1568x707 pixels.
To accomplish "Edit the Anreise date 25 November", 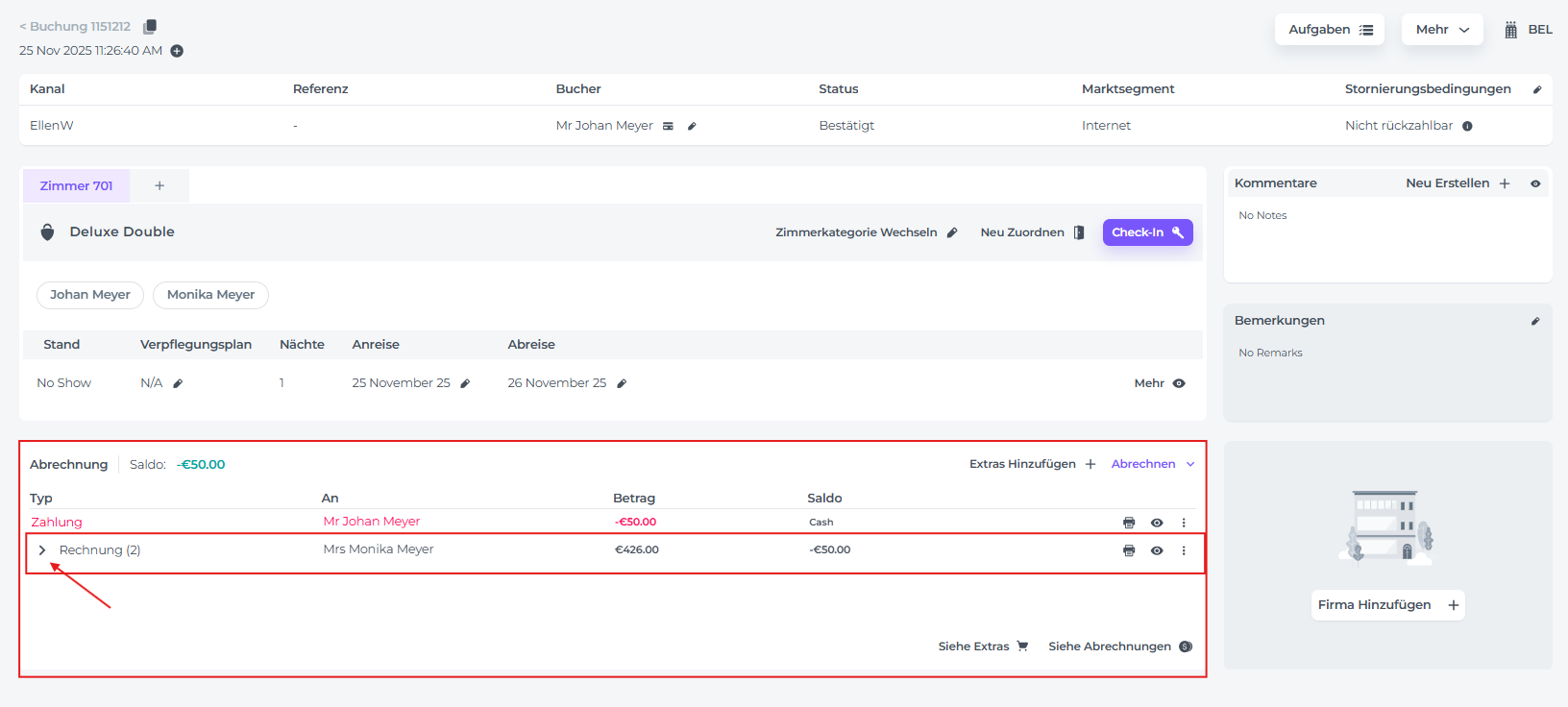I will tap(465, 383).
